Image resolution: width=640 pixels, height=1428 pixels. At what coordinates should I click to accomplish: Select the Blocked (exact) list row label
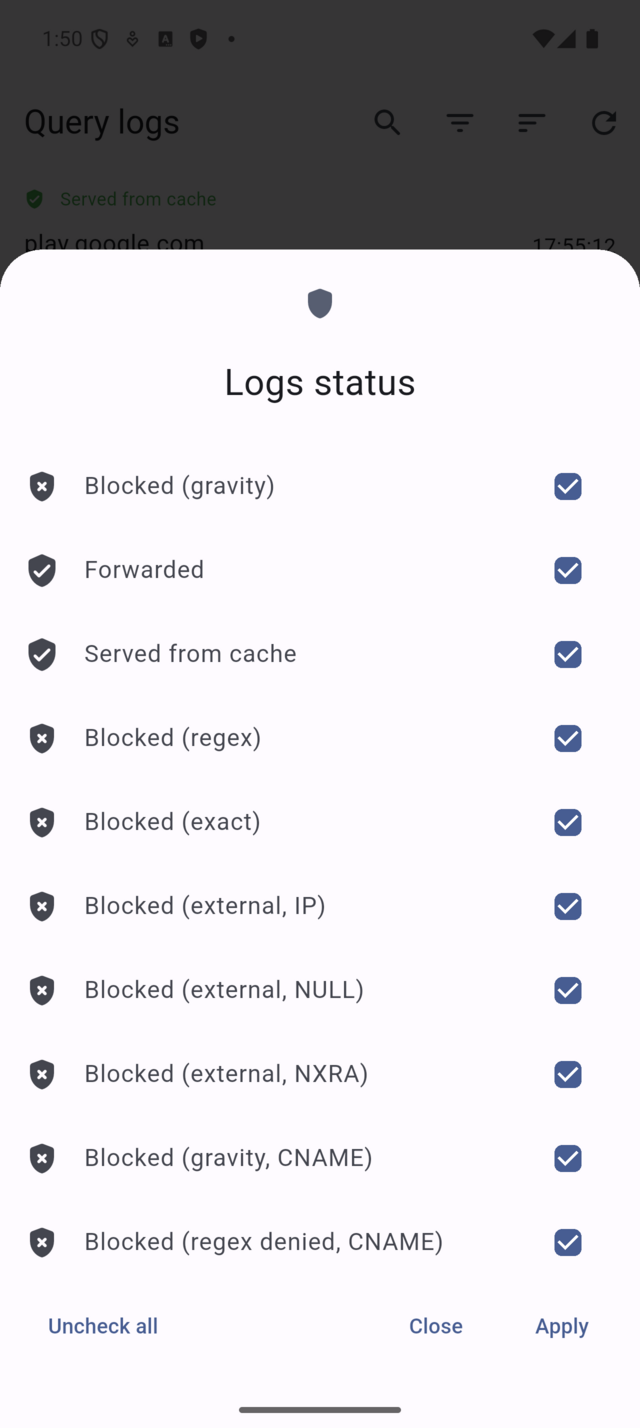coord(172,822)
